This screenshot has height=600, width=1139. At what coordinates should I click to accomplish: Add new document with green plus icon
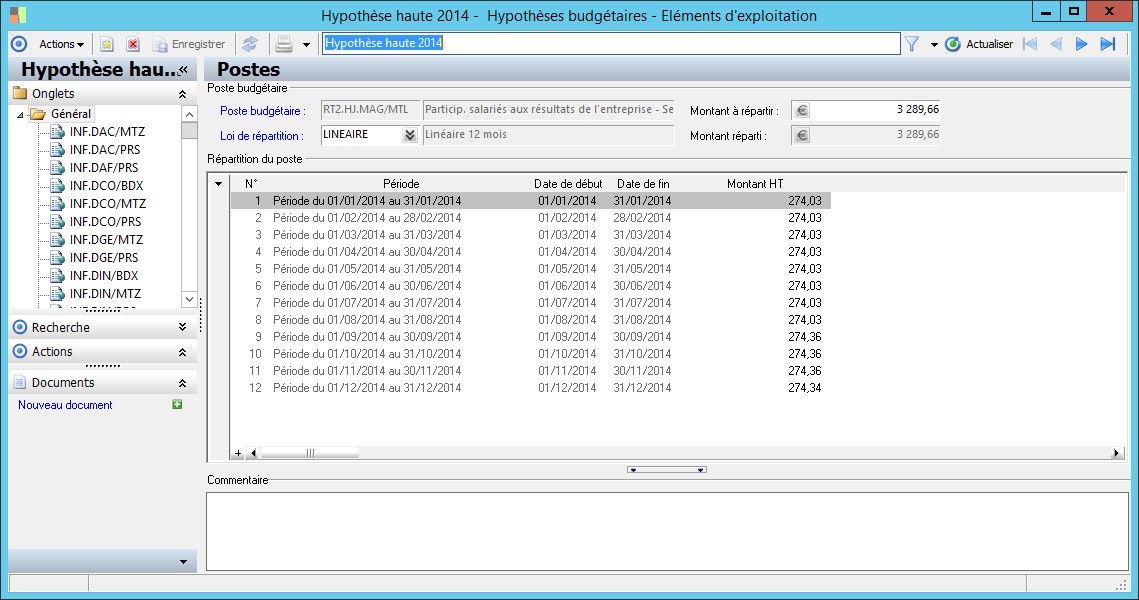[x=177, y=405]
